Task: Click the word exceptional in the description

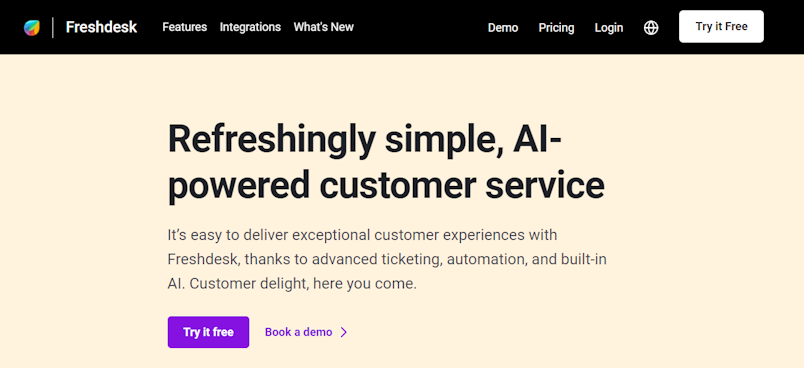Action: click(327, 236)
